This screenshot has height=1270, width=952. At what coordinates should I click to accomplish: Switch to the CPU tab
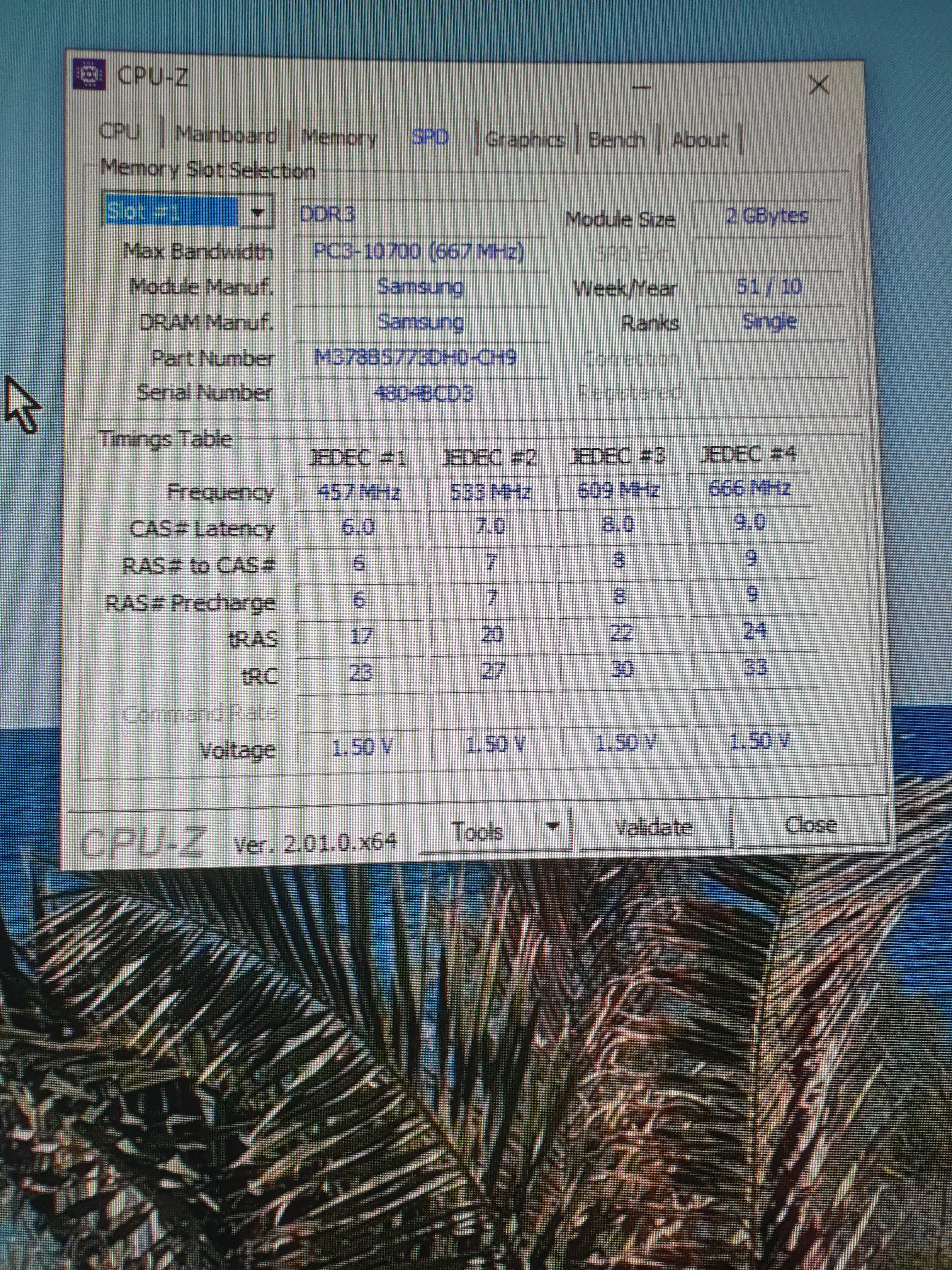tap(119, 131)
